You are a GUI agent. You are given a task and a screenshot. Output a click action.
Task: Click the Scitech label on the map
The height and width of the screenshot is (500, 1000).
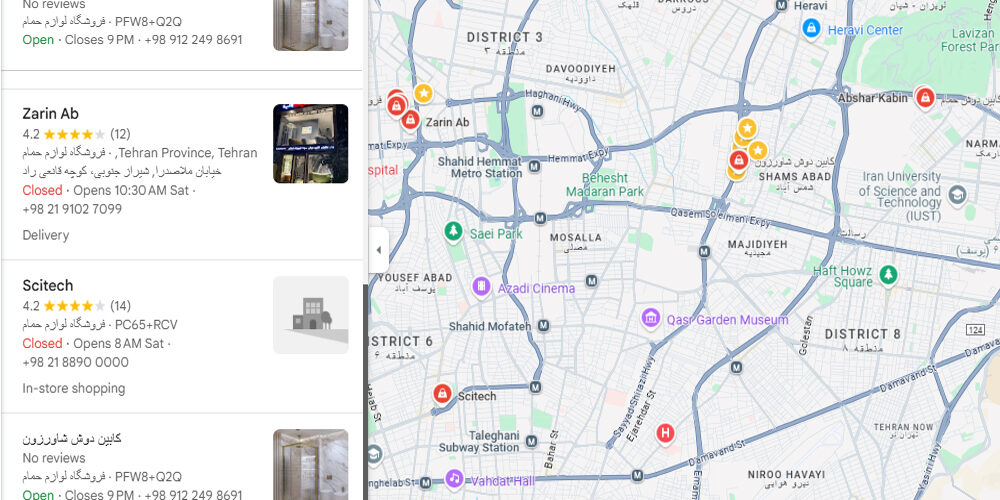[477, 396]
